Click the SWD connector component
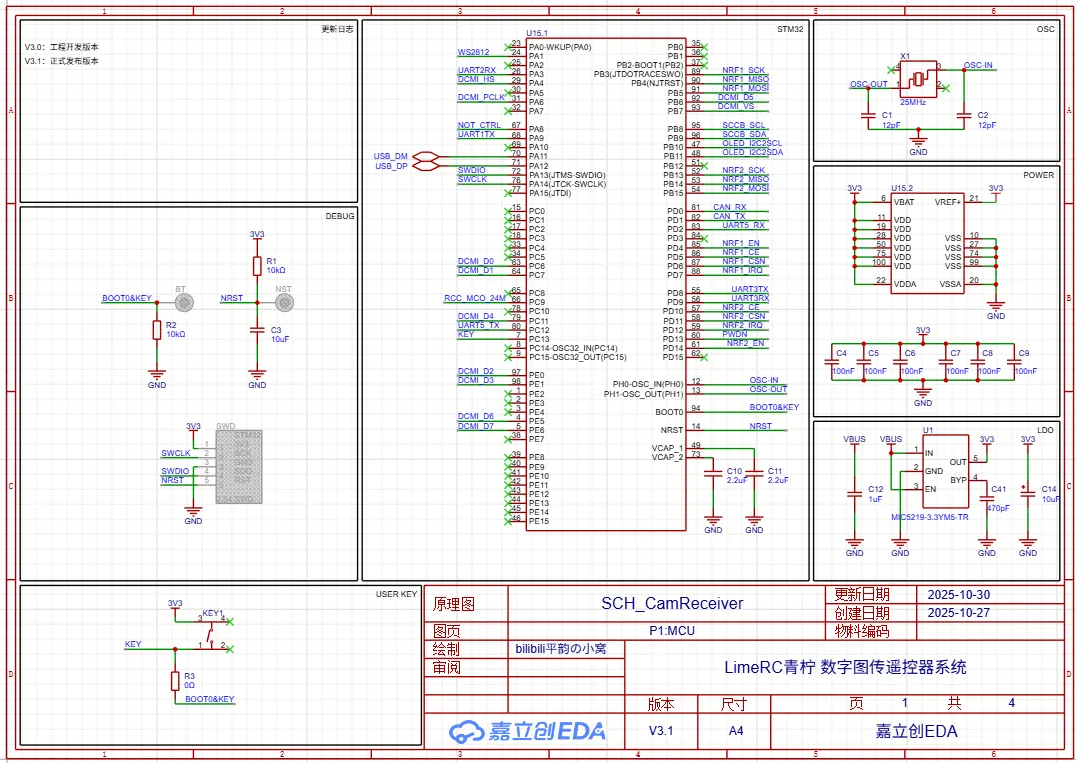Screen dimensions: 1076x763 [x=239, y=466]
